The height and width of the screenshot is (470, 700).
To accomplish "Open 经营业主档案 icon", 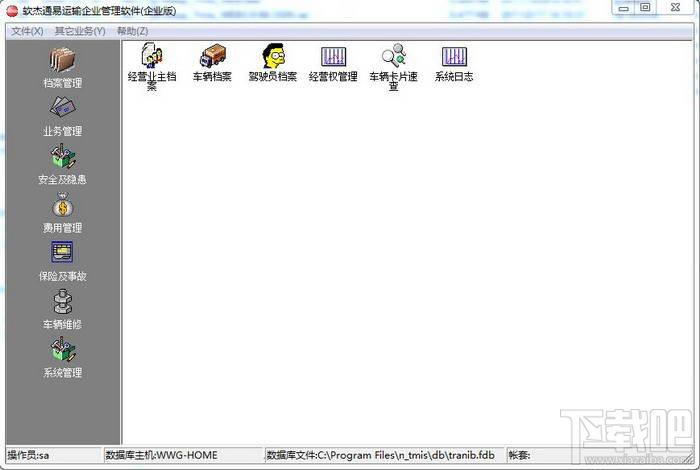I will (x=152, y=67).
